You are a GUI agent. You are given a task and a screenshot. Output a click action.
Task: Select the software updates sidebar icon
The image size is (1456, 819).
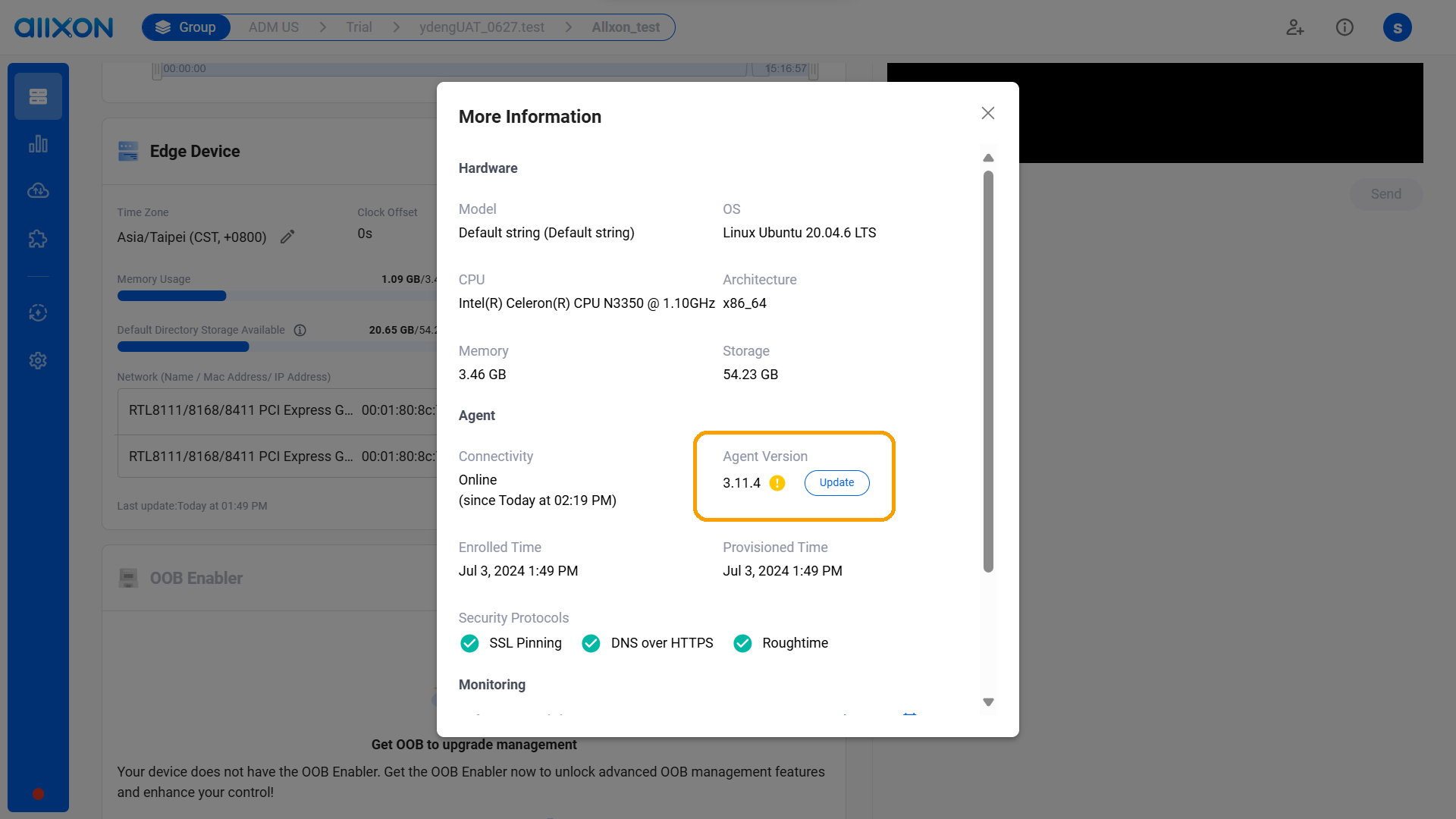(x=38, y=312)
